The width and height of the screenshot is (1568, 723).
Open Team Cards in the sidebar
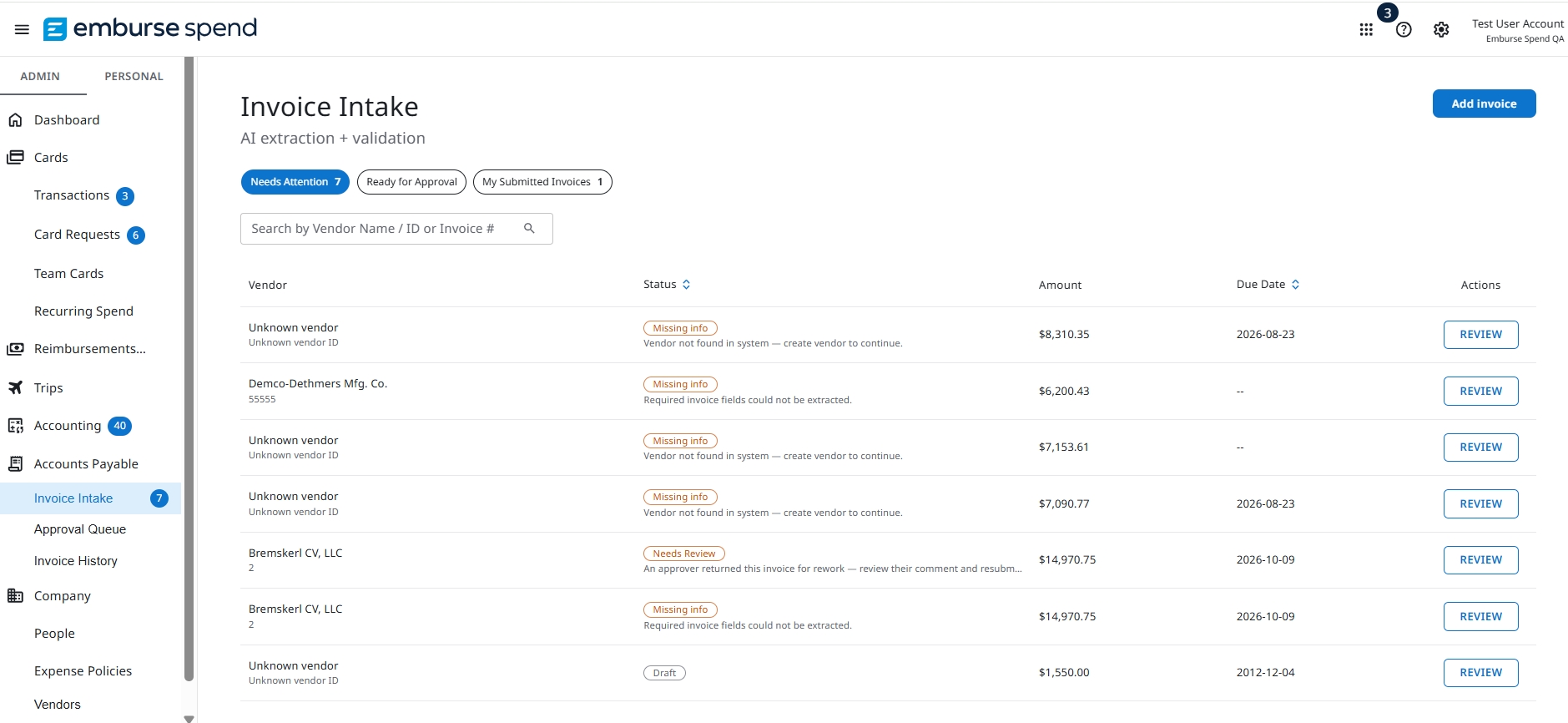coord(69,274)
